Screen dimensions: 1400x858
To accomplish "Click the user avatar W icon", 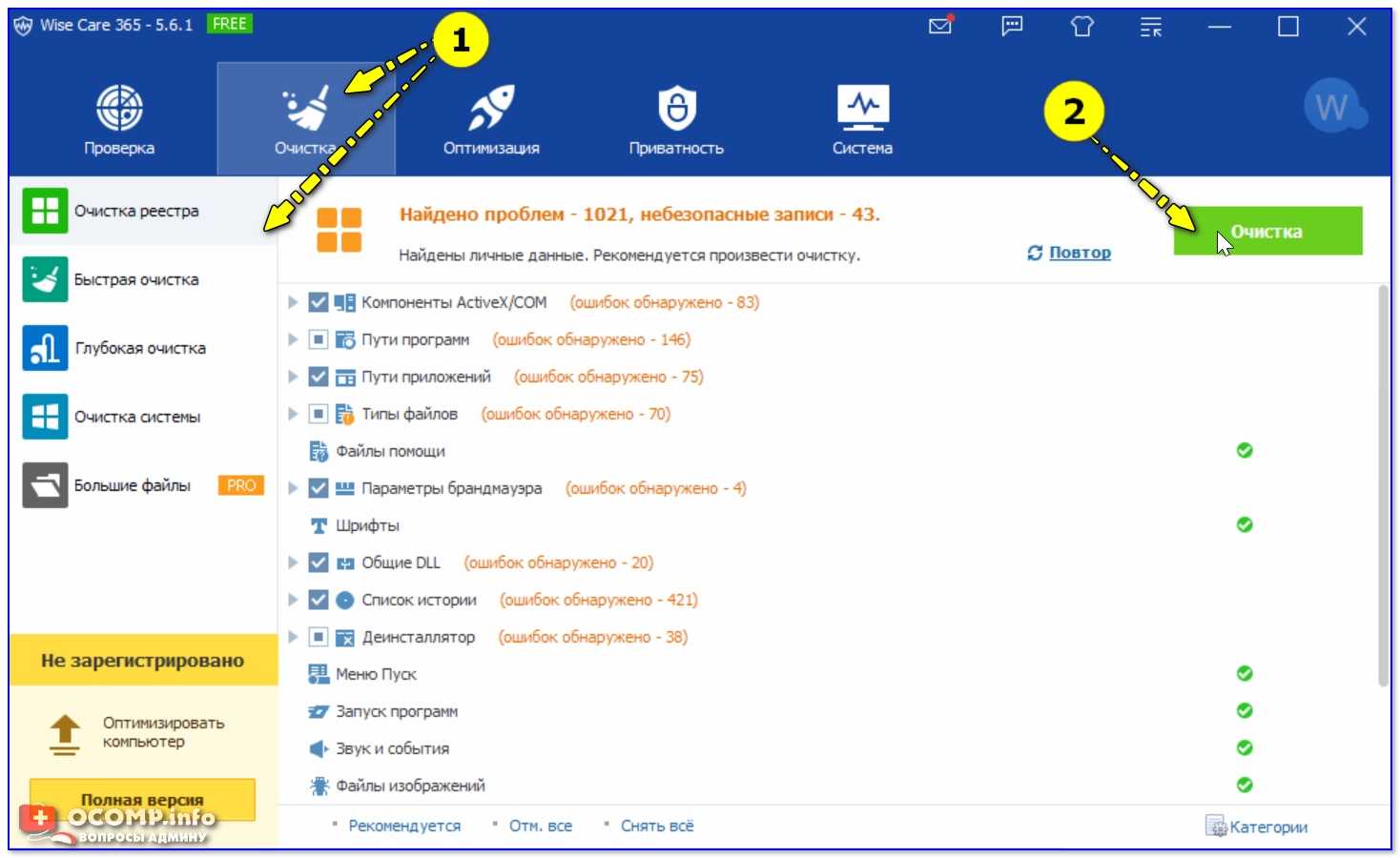I will click(1333, 107).
